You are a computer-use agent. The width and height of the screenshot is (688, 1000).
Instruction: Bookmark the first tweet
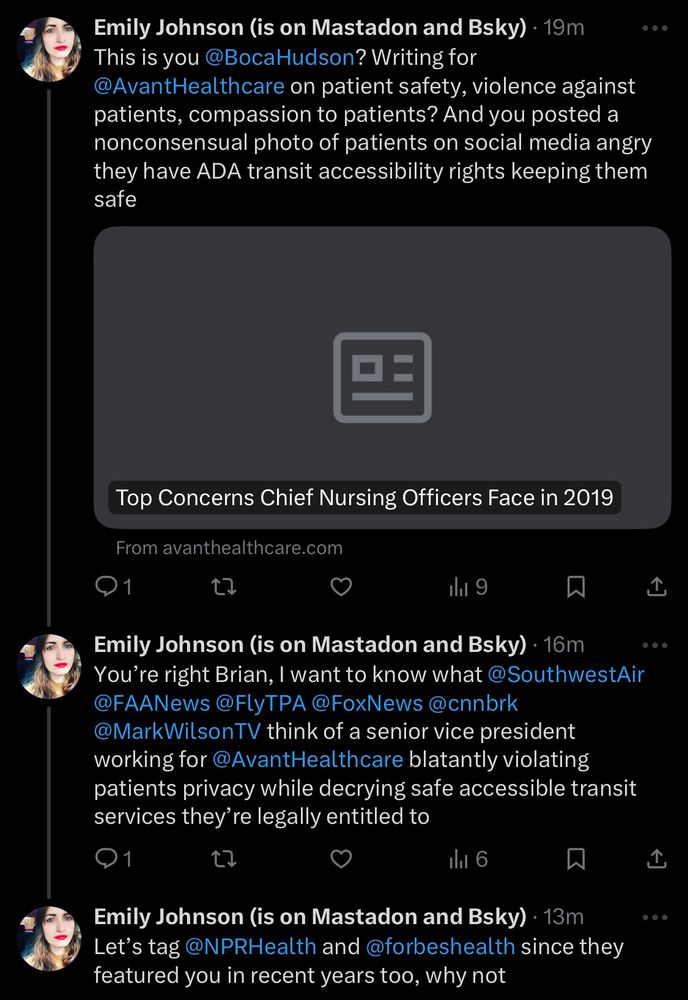(x=575, y=587)
